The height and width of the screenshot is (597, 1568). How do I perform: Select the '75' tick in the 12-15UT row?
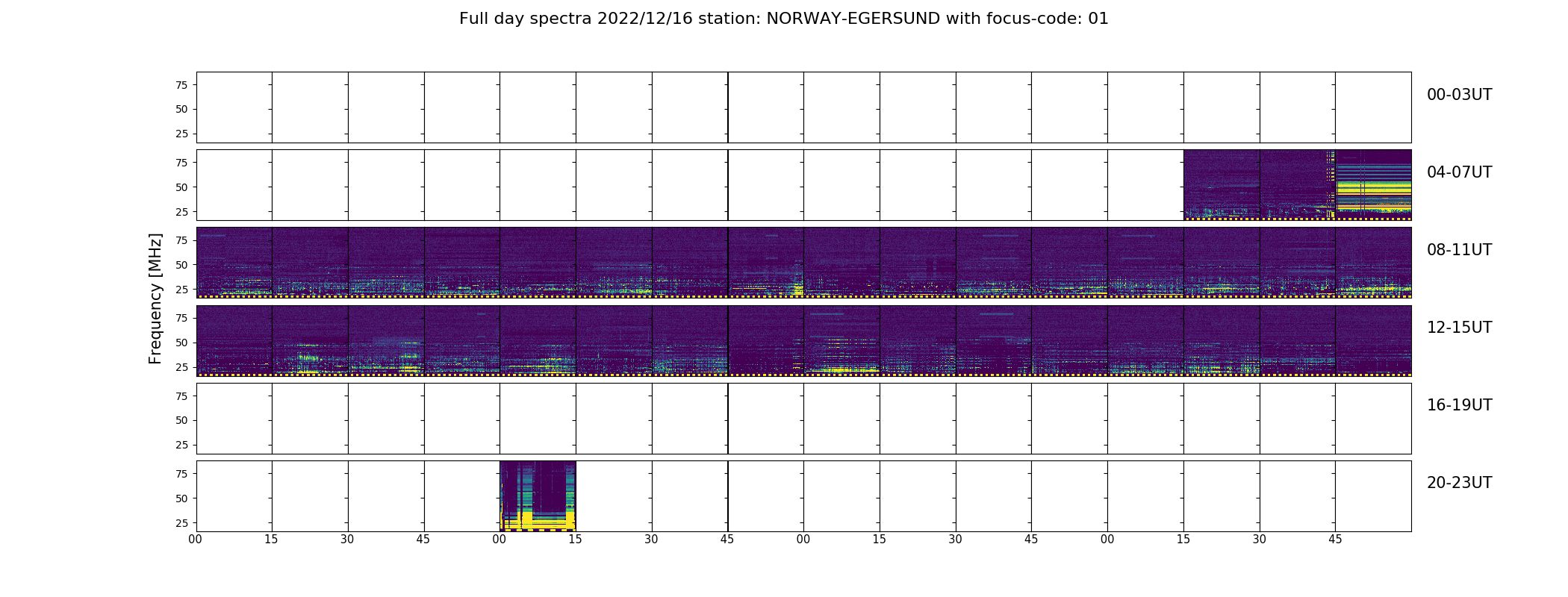[181, 318]
